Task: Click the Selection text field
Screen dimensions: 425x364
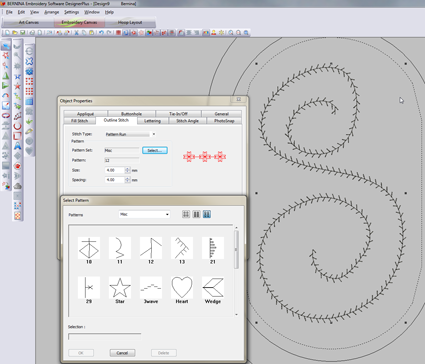Action: (104, 336)
